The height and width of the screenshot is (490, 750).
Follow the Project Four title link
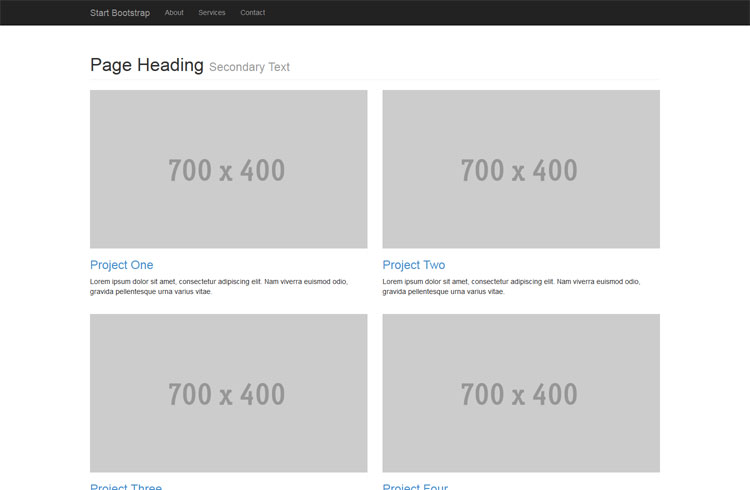click(416, 486)
